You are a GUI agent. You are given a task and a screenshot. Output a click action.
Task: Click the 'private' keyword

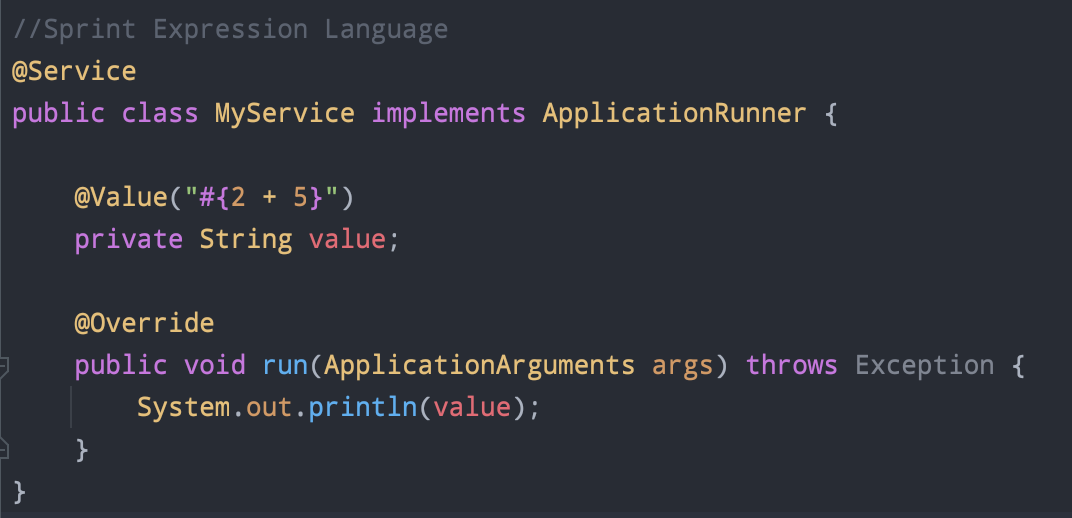tap(129, 240)
